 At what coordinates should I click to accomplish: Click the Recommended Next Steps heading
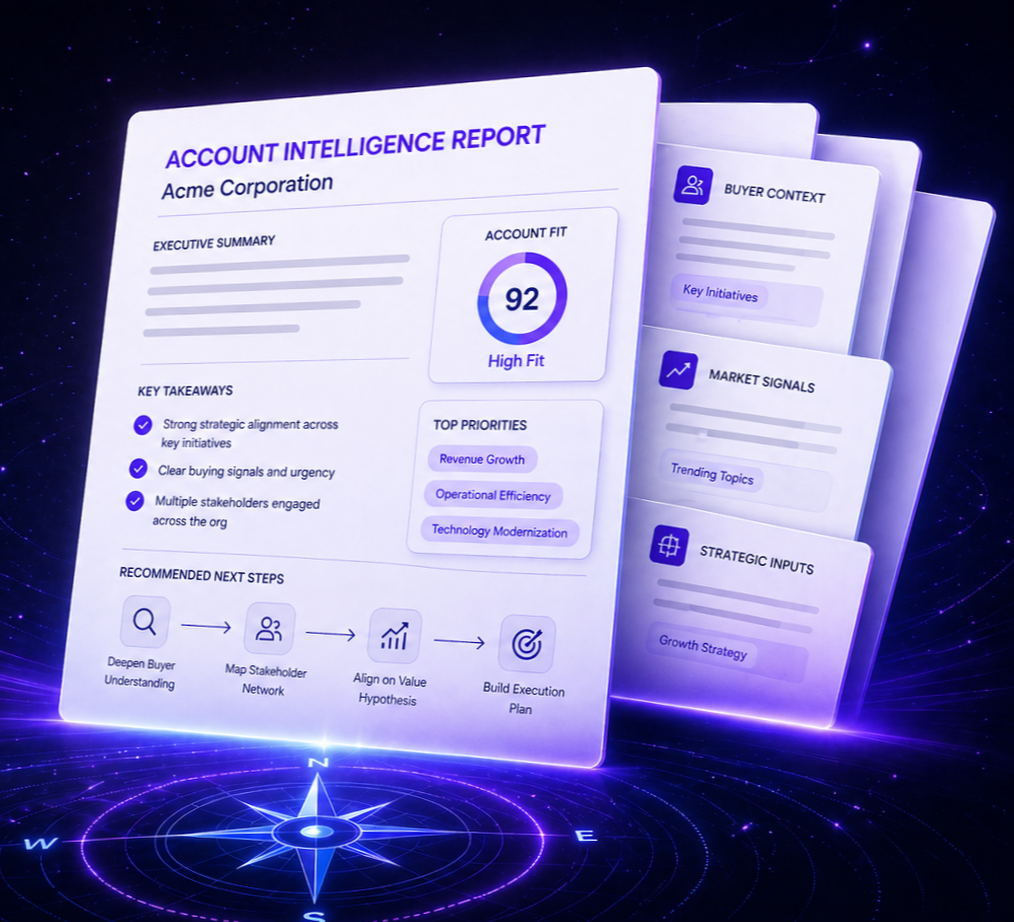[x=202, y=575]
